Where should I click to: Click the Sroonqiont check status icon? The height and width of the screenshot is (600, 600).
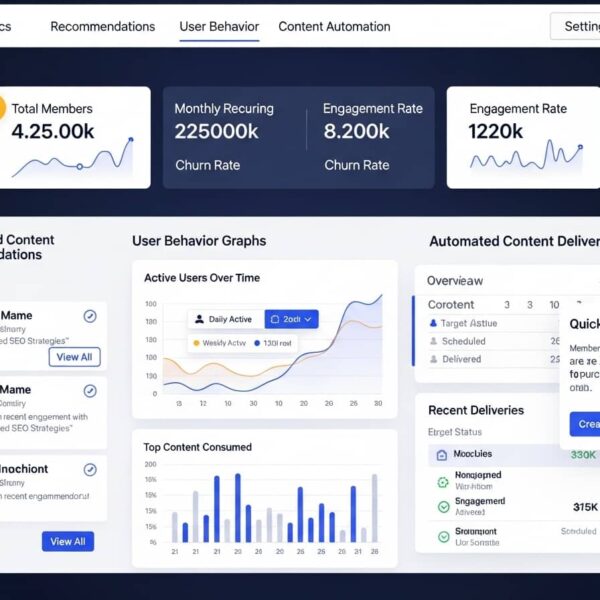(443, 537)
